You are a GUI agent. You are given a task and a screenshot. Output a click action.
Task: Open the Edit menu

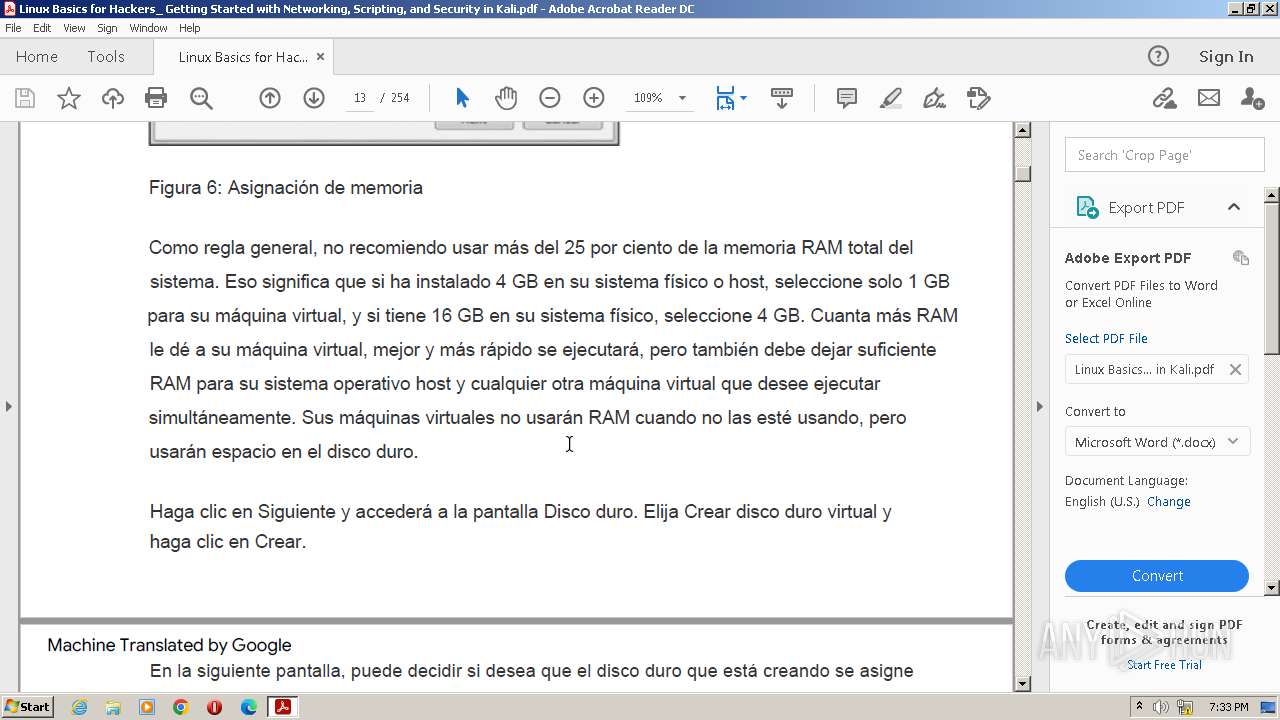(x=42, y=28)
